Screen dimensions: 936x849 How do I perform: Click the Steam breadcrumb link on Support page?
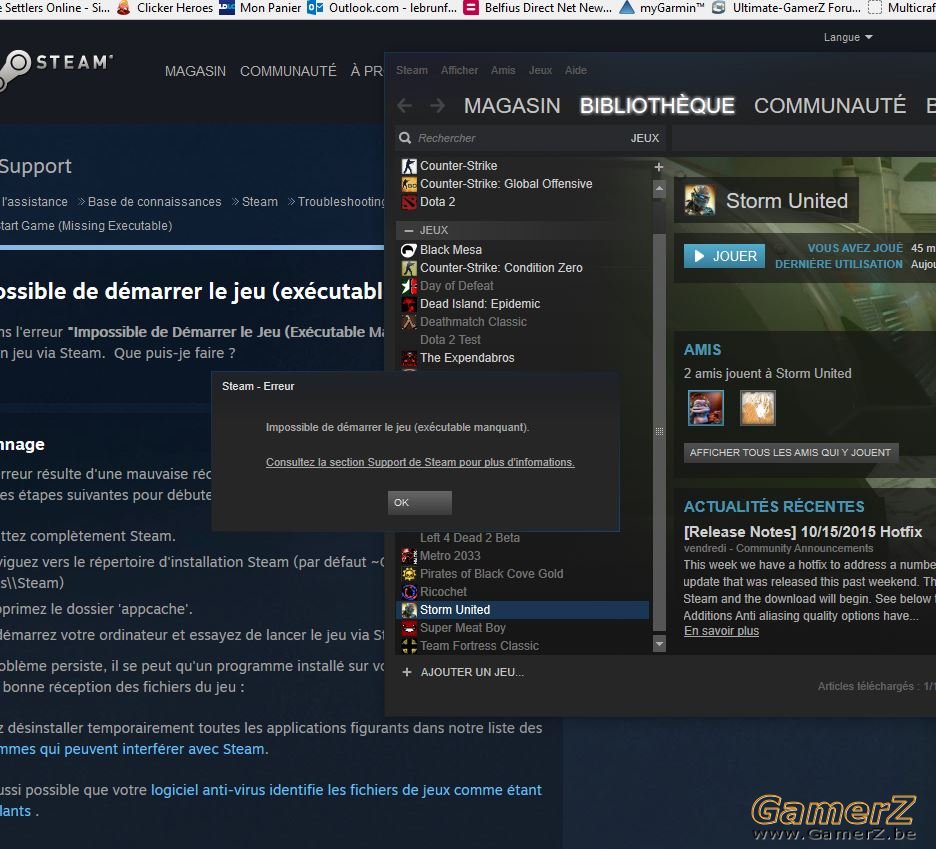tap(260, 202)
